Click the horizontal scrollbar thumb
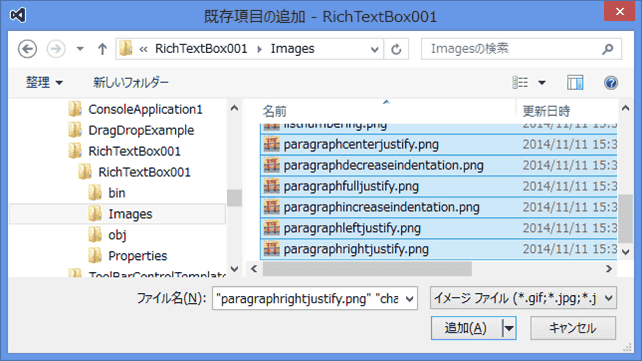The height and width of the screenshot is (361, 642). pos(367,269)
